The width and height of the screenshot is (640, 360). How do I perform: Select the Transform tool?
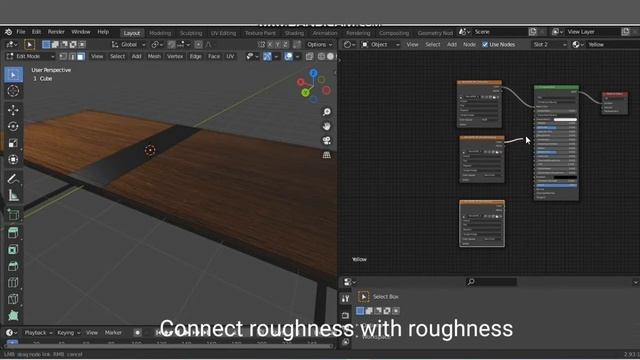[x=13, y=159]
